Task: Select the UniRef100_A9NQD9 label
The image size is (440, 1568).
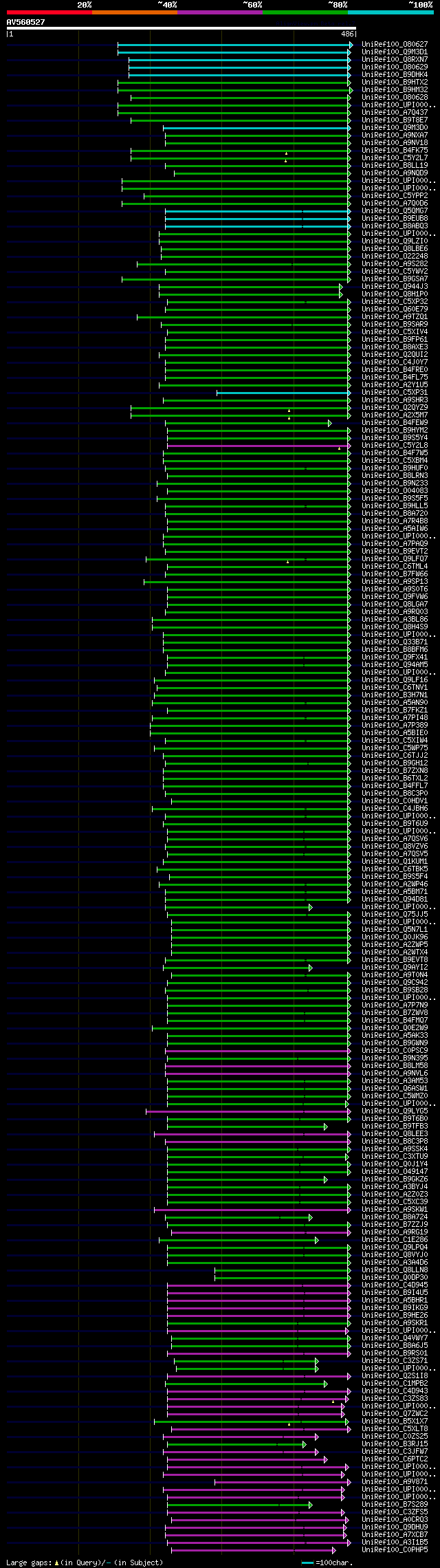Action: coord(395,173)
